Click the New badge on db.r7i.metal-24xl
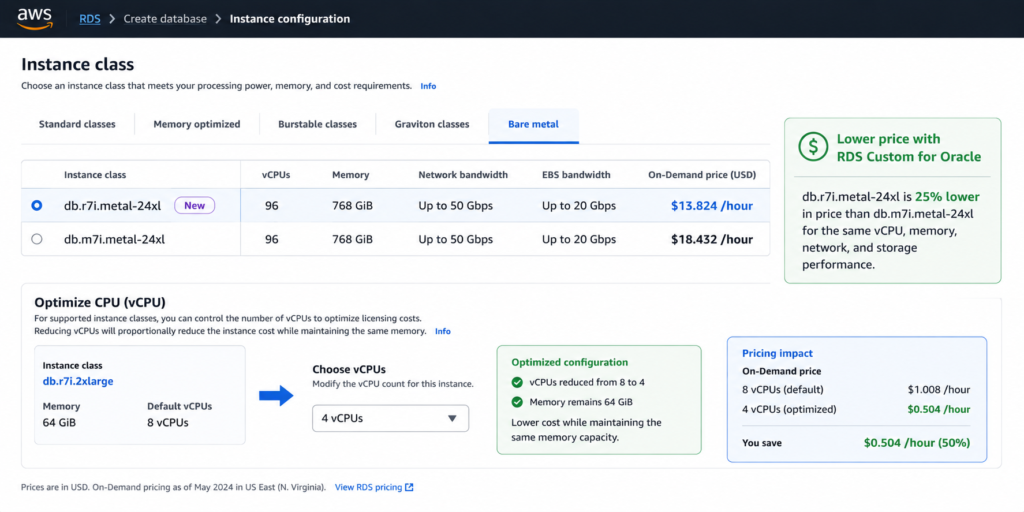 pos(195,206)
